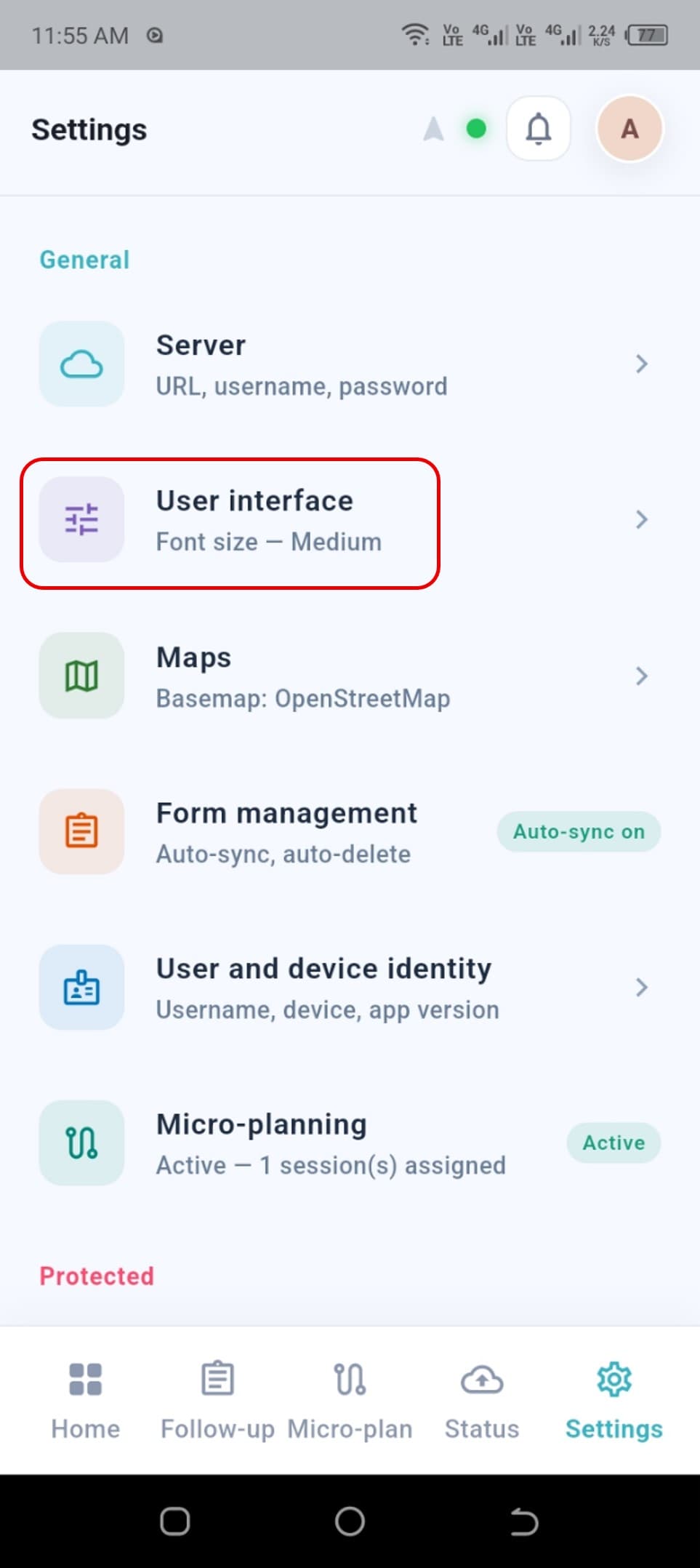The width and height of the screenshot is (700, 1568).
Task: Select the Settings tab
Action: (x=614, y=1400)
